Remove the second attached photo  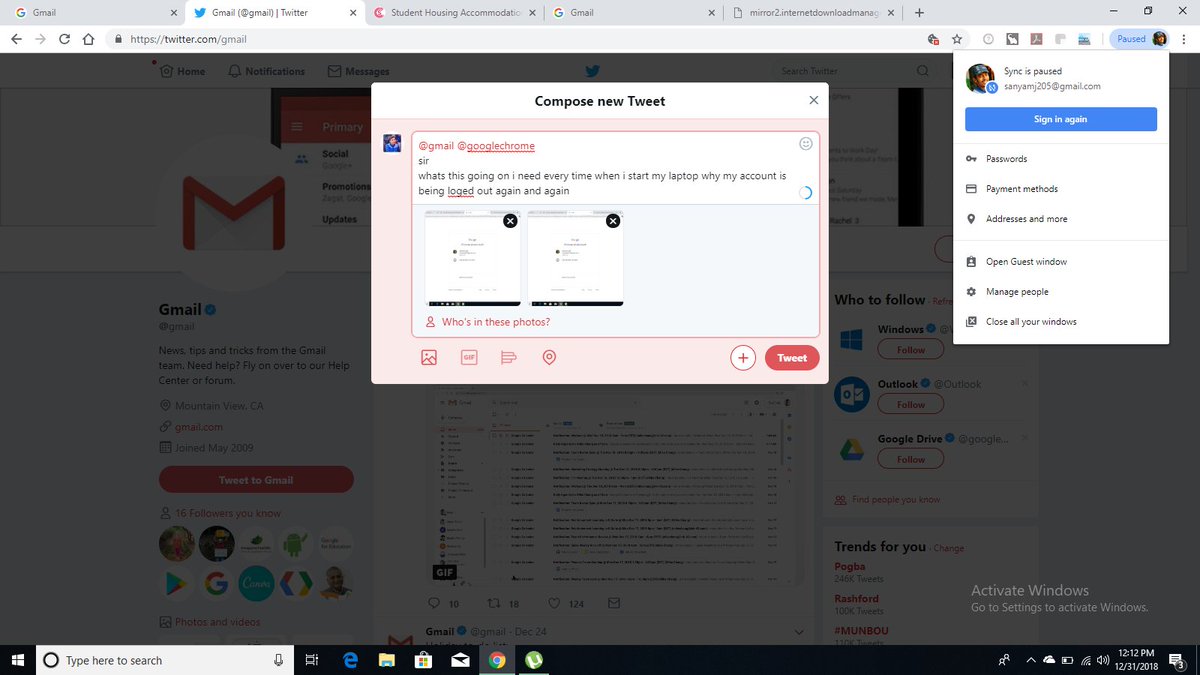pos(613,221)
